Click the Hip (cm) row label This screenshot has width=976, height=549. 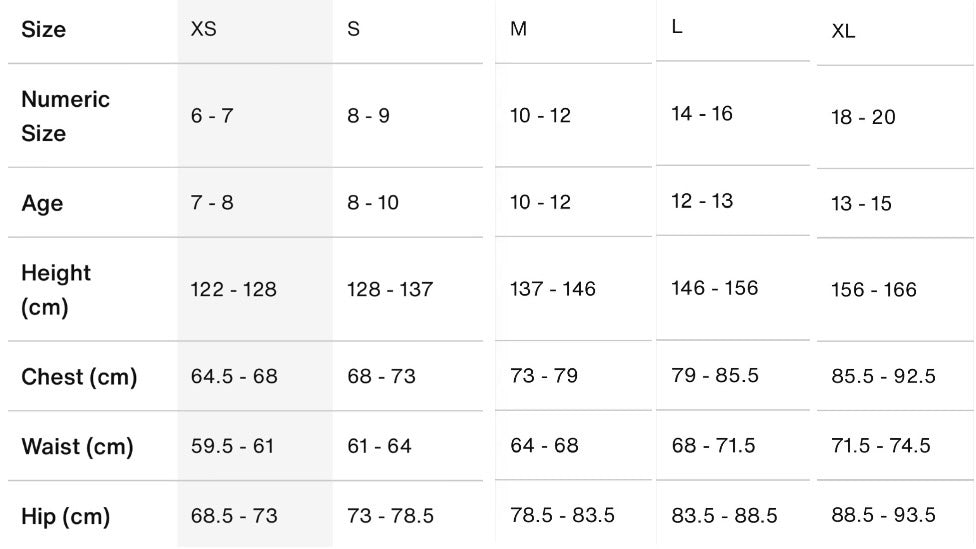coord(65,517)
